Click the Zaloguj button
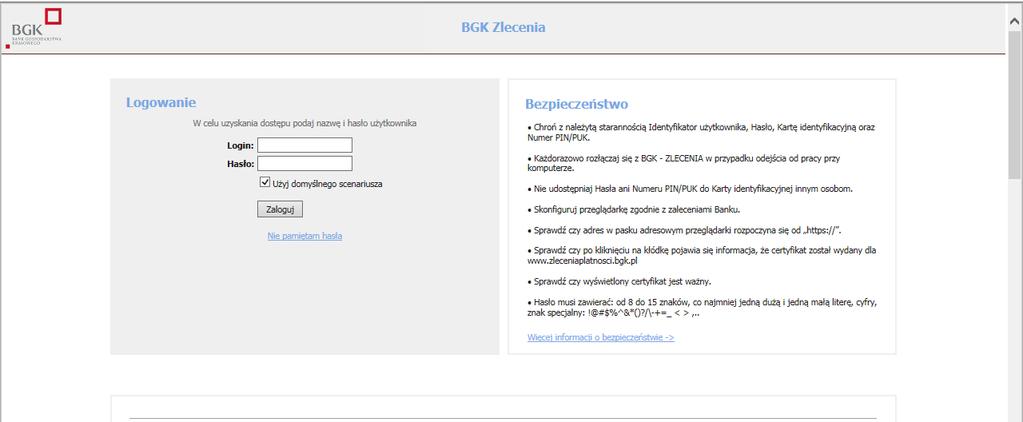Screen dimensions: 1023x422 [x=280, y=209]
